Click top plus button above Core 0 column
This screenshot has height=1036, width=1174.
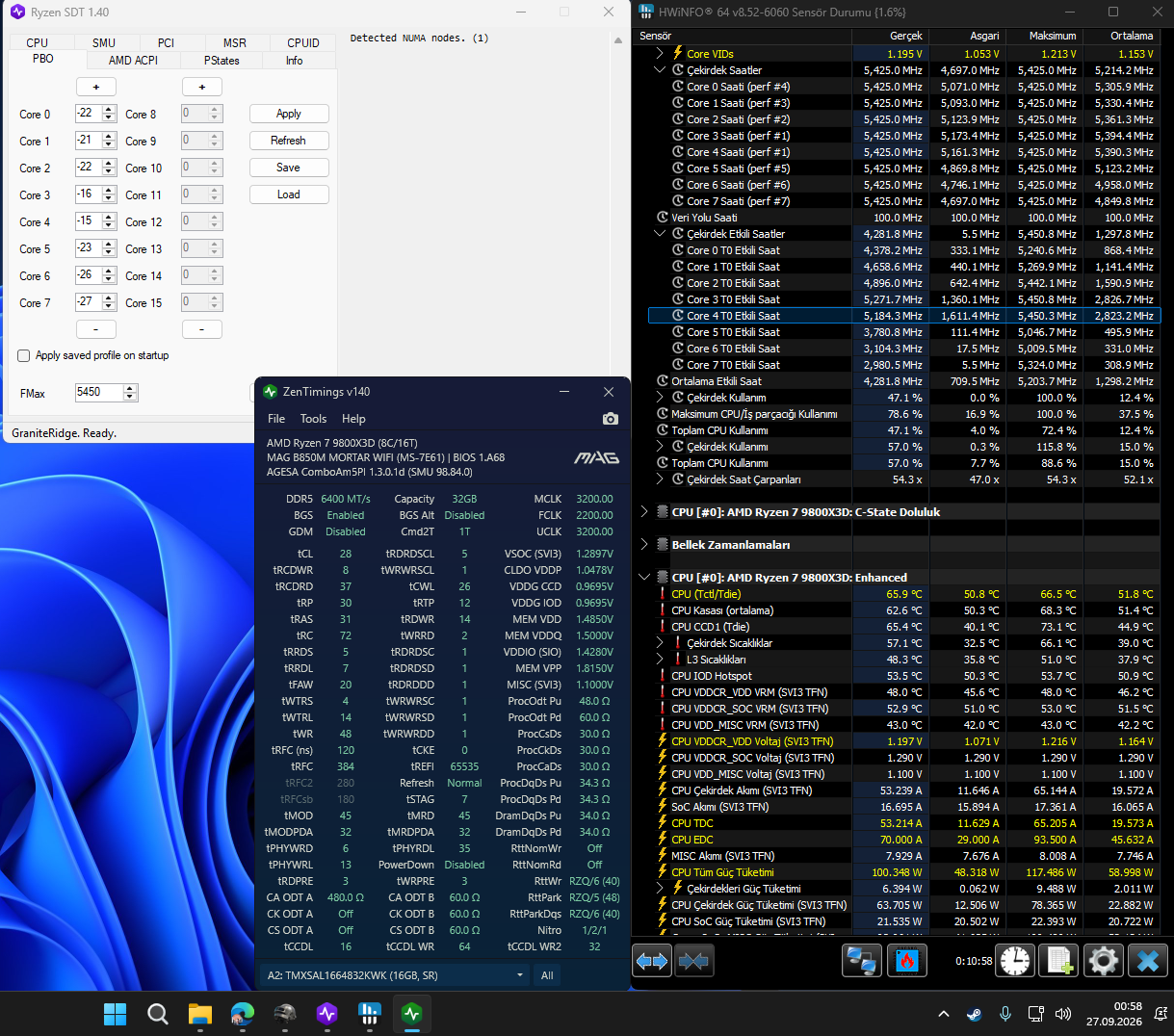coord(96,87)
